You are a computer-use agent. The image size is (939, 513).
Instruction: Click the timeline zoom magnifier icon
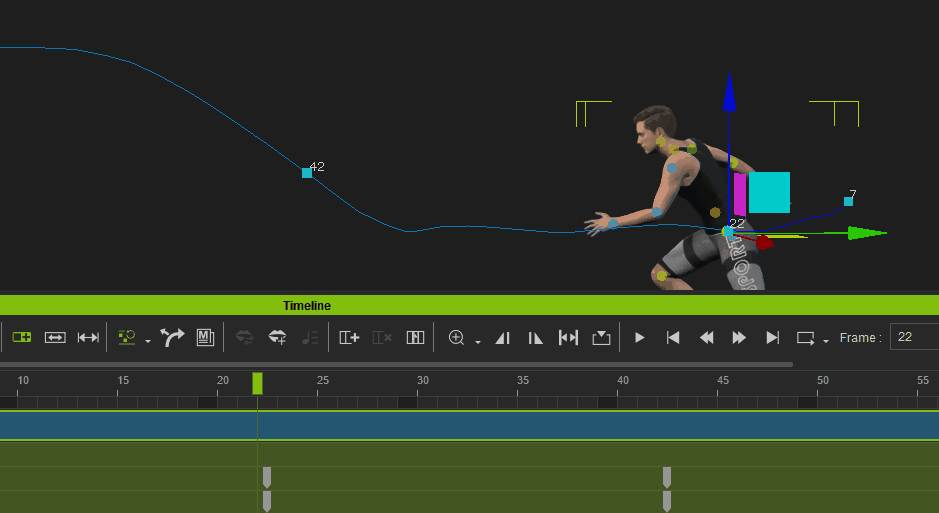(456, 338)
